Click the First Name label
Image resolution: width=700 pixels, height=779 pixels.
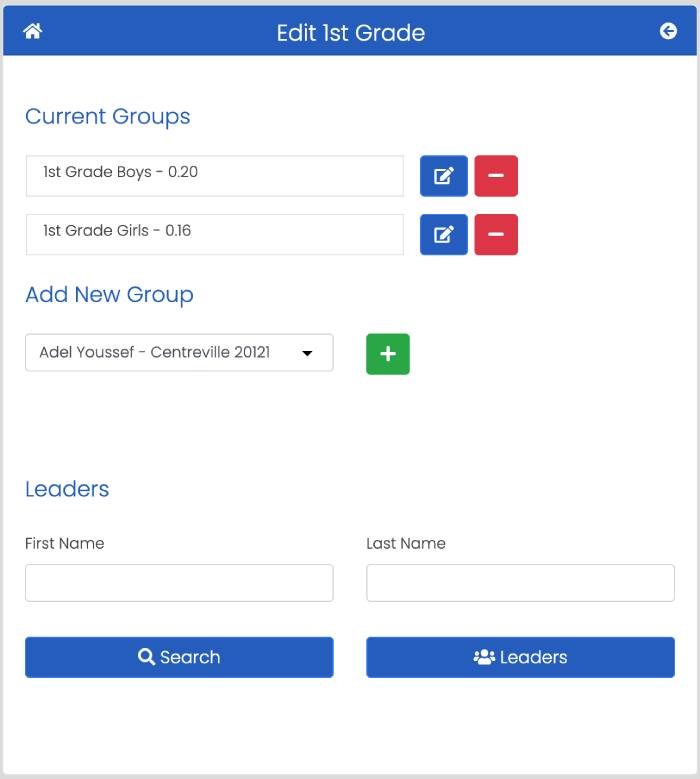click(65, 543)
